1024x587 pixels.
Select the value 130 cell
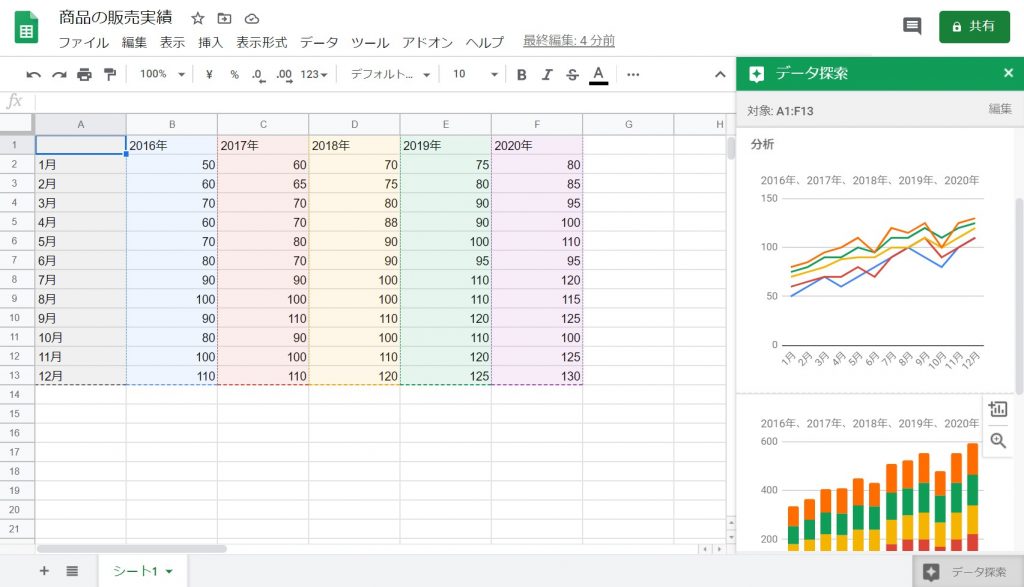(x=537, y=375)
